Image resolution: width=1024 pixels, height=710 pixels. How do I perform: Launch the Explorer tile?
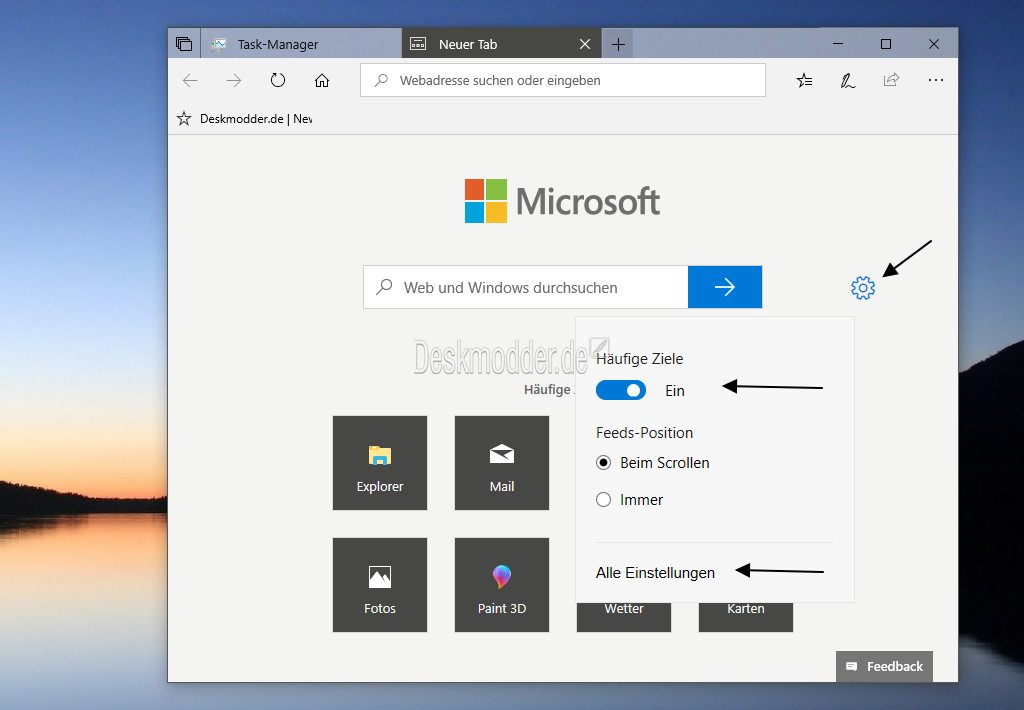point(380,463)
